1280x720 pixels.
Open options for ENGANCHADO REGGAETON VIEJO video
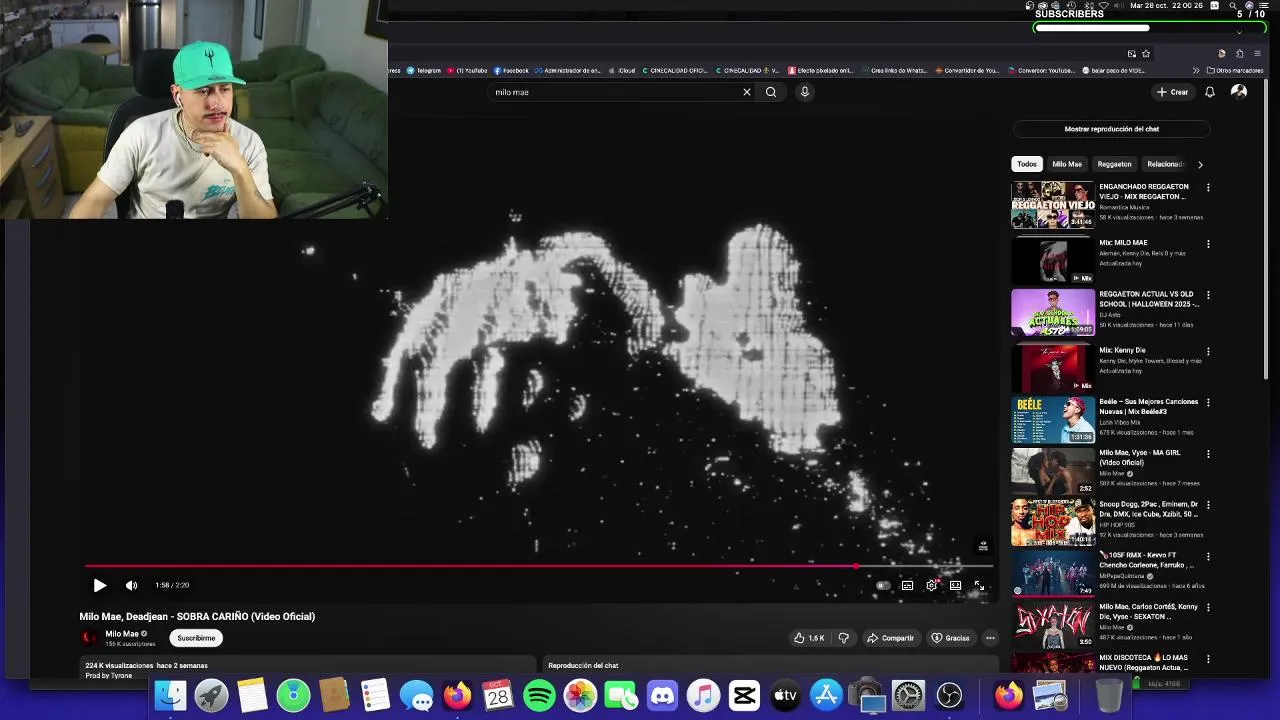coord(1208,187)
